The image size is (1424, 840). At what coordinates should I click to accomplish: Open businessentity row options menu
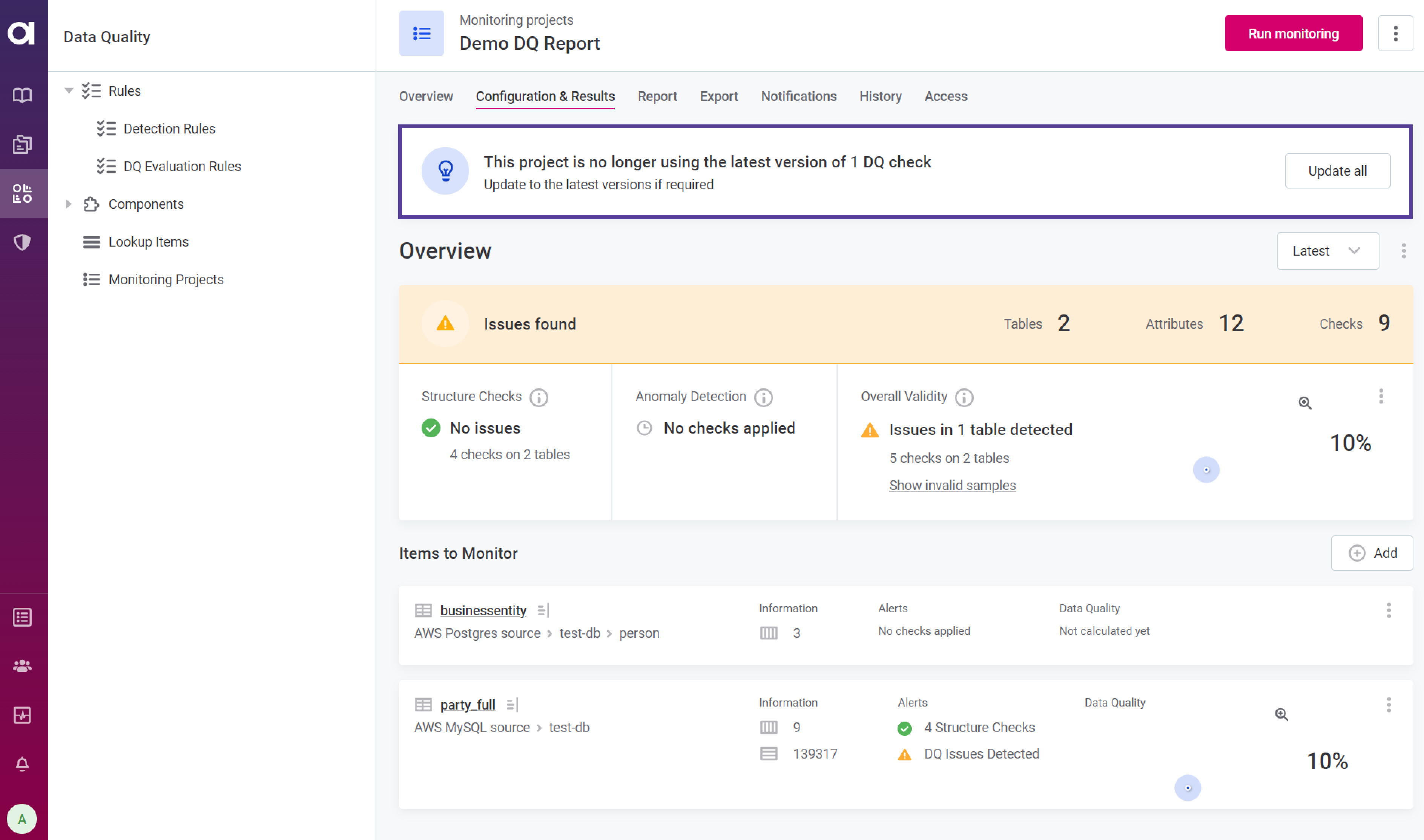(1388, 610)
